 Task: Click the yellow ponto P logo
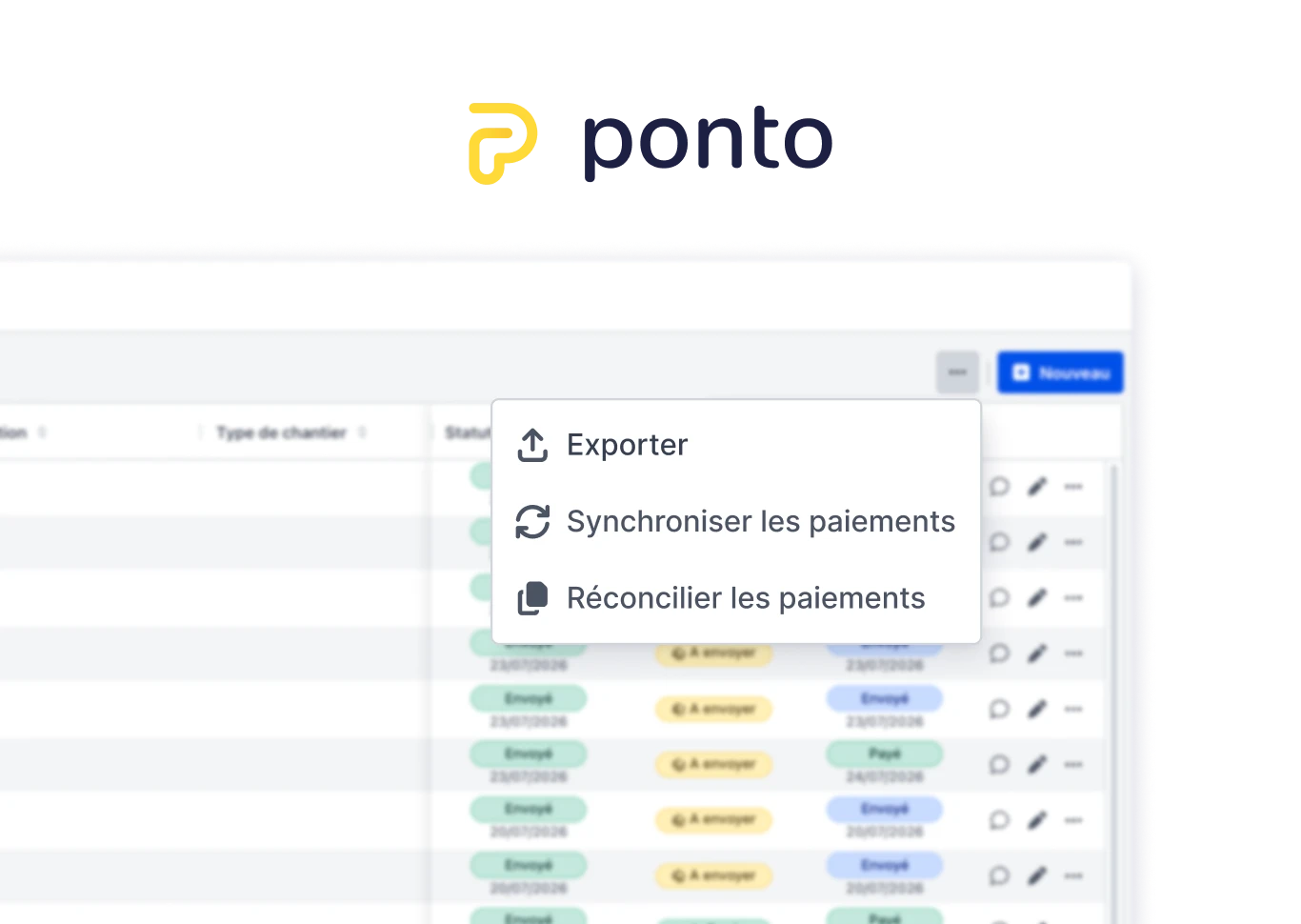point(503,143)
